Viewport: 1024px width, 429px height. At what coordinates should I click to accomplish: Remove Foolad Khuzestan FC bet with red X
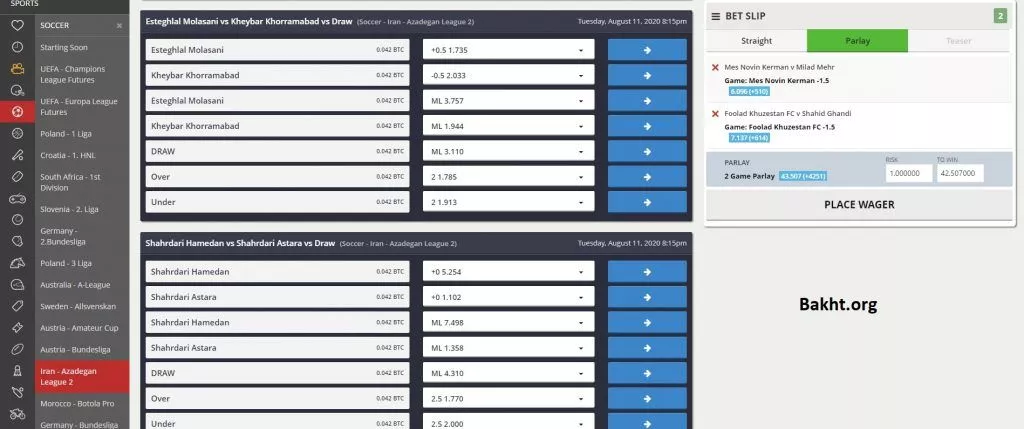point(715,114)
